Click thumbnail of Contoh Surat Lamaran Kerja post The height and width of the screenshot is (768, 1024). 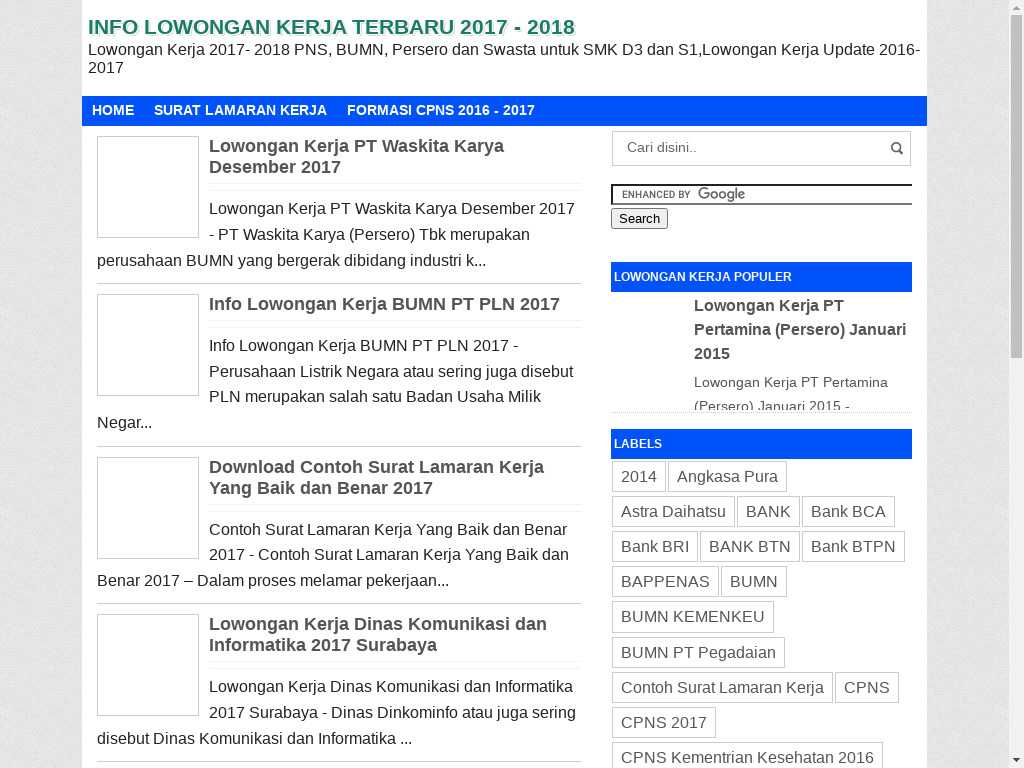tap(148, 508)
